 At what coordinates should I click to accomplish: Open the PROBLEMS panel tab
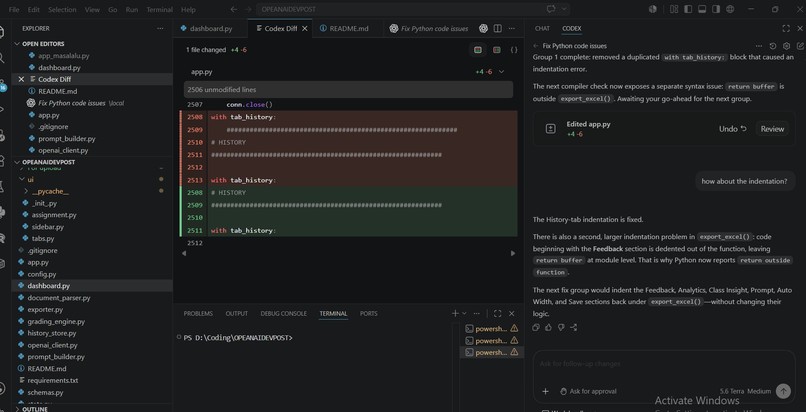point(198,313)
